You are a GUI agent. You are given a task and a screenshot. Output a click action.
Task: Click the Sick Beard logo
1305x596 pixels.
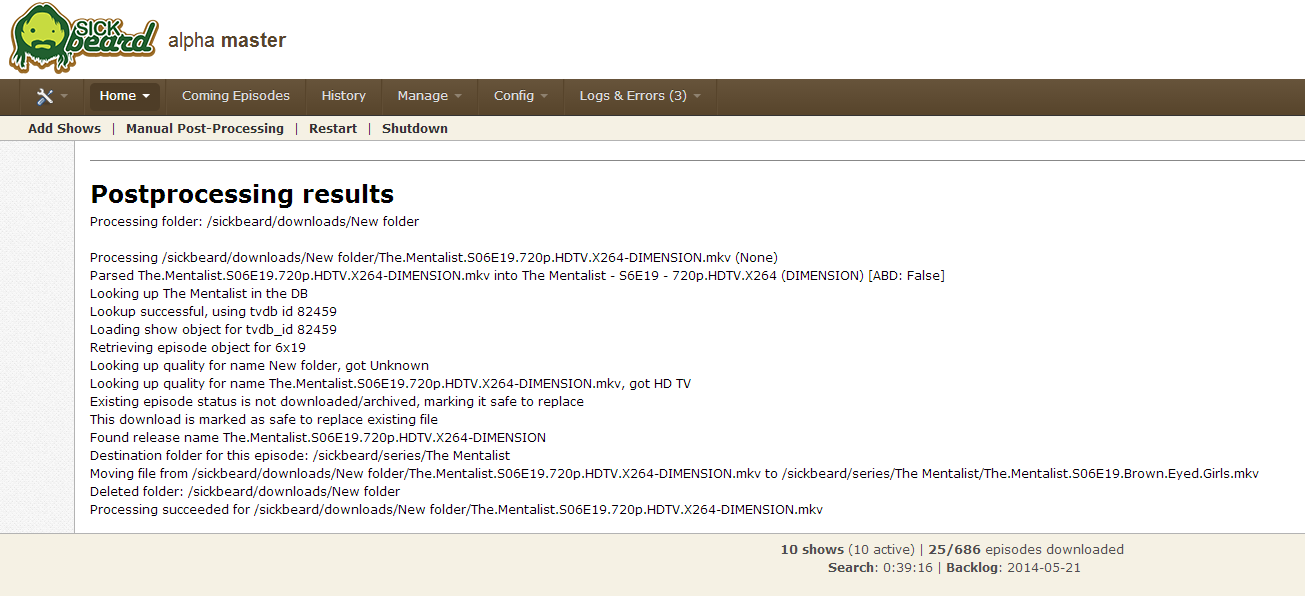[x=84, y=39]
